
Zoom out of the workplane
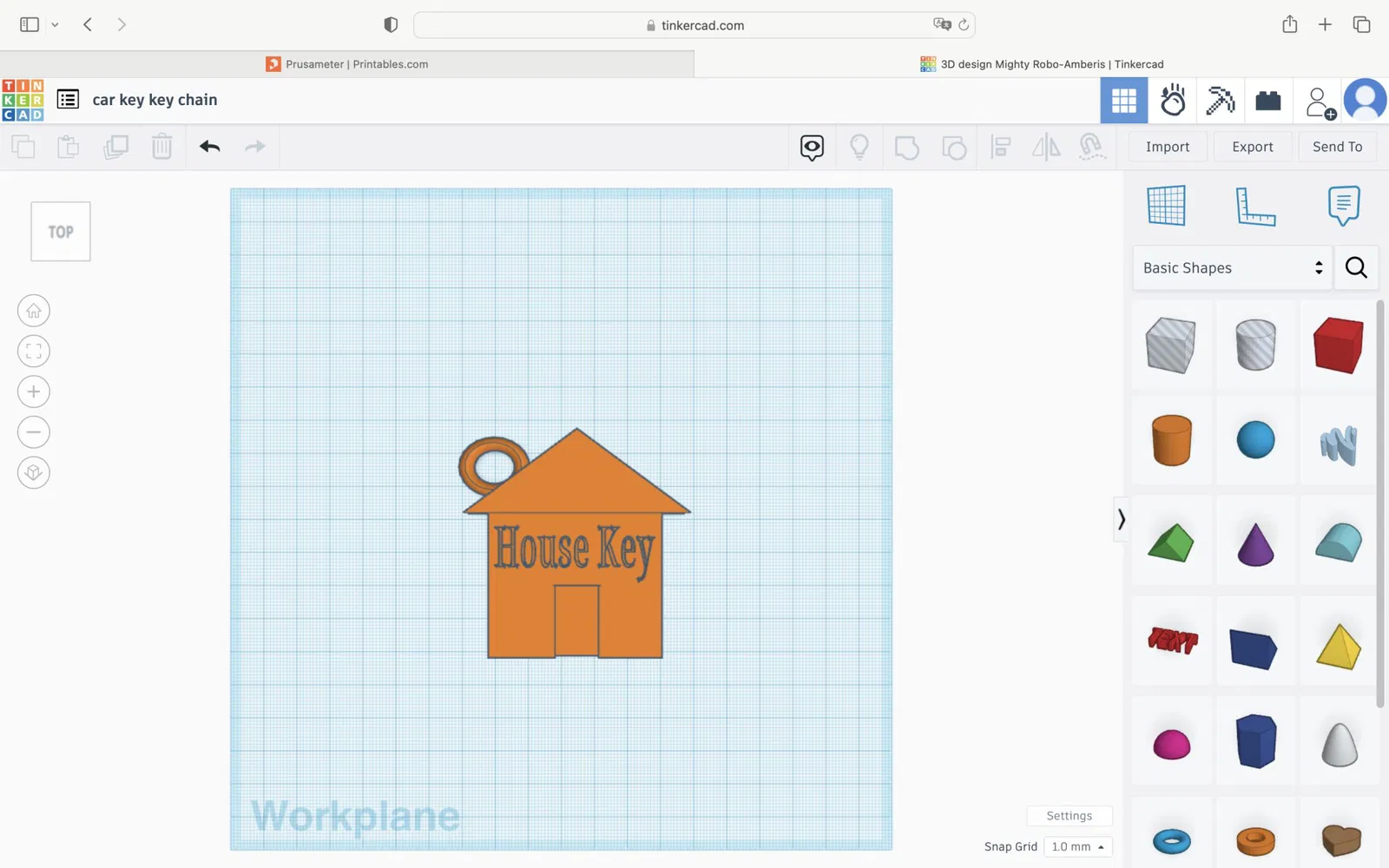34,432
